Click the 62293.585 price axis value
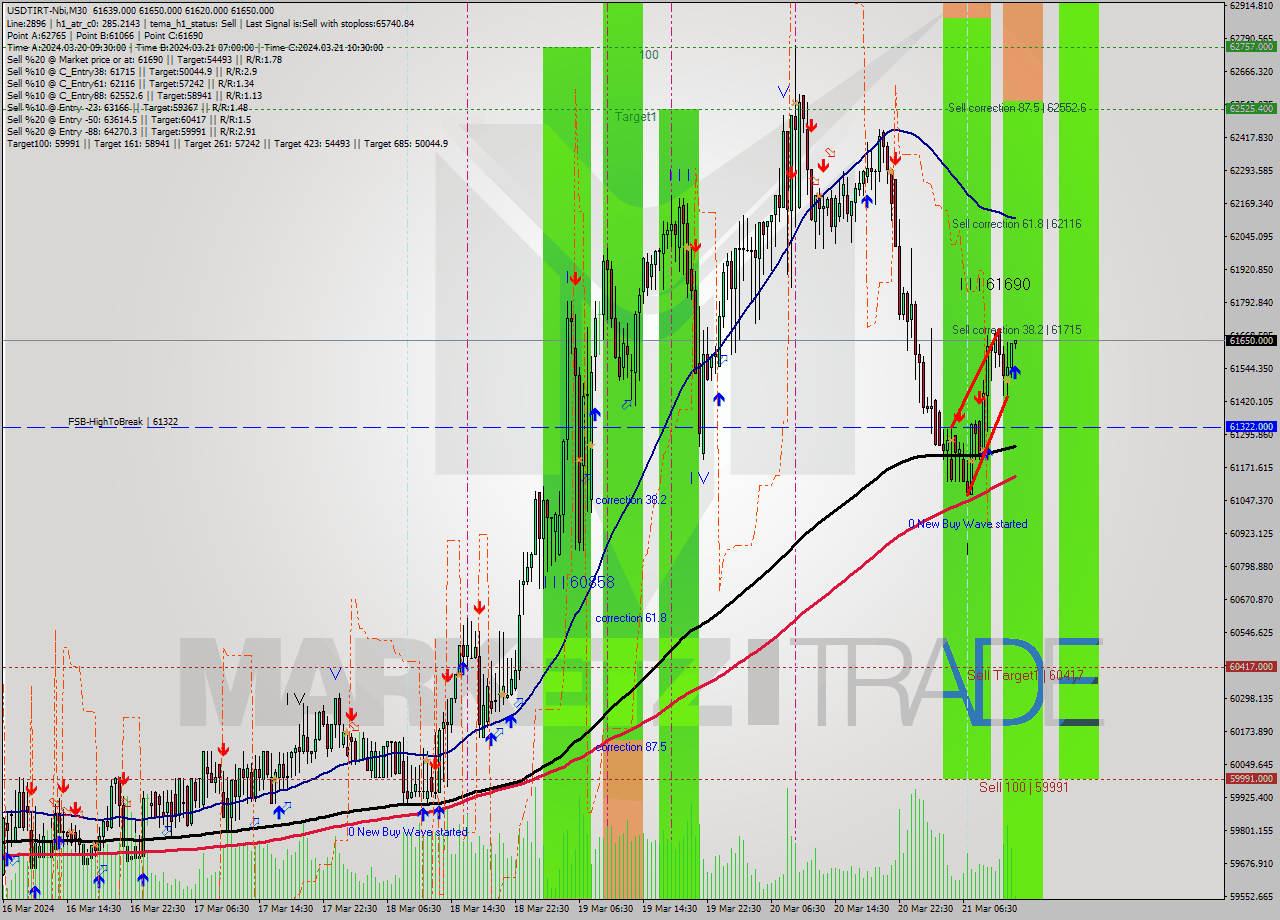Image resolution: width=1280 pixels, height=920 pixels. click(1251, 171)
